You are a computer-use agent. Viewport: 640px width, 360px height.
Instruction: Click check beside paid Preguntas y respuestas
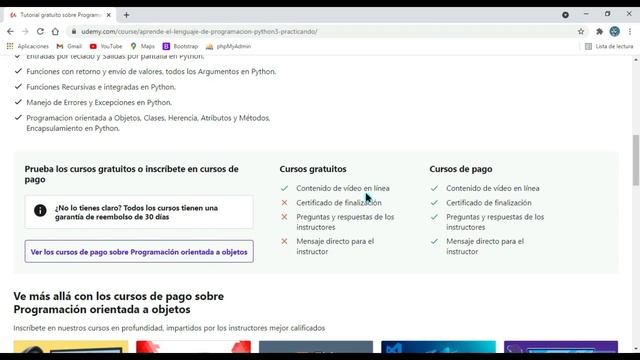[434, 217]
